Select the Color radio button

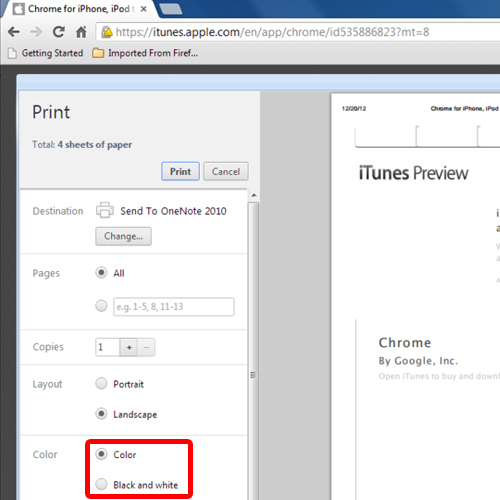pos(101,454)
